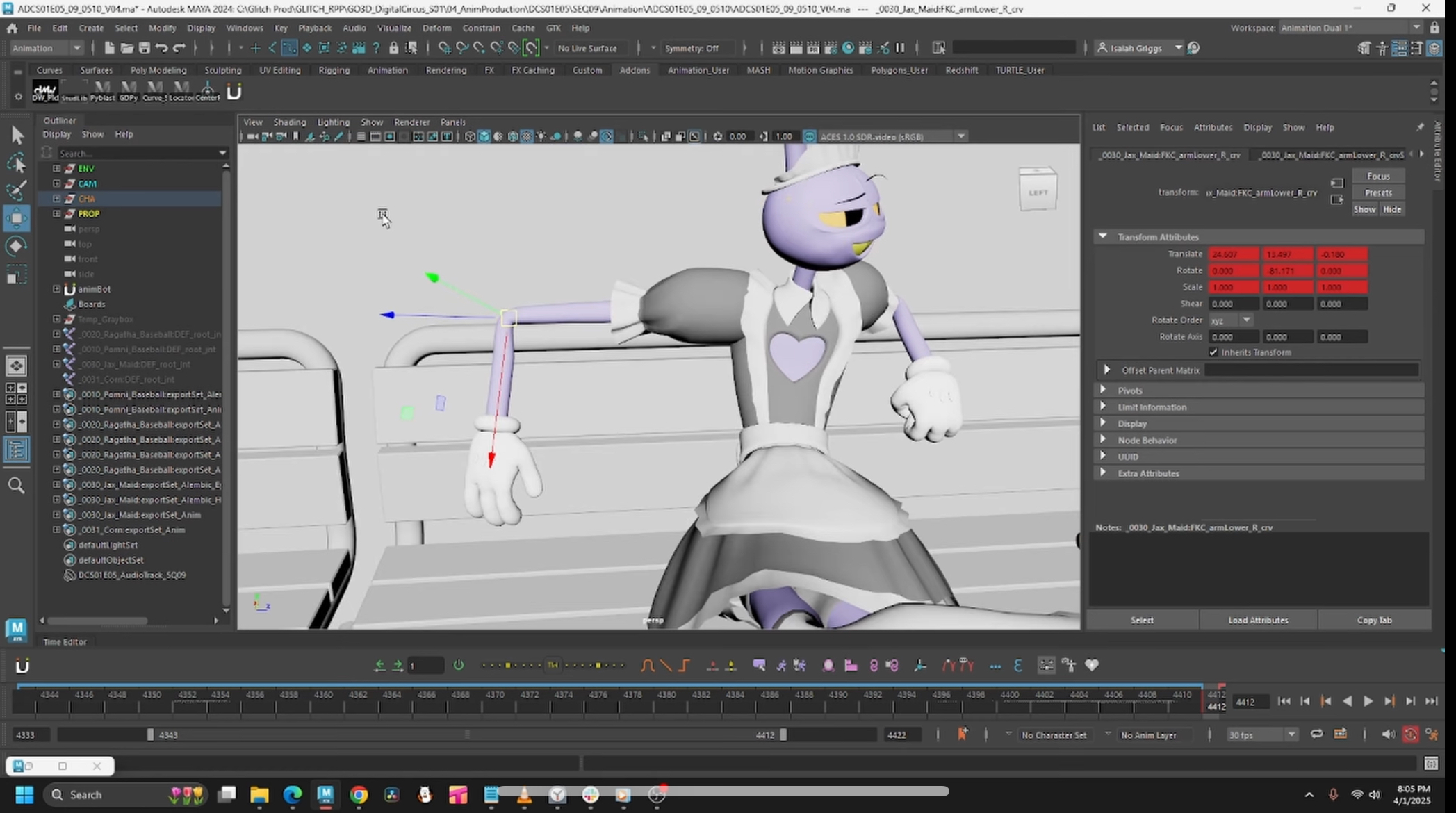Expand the Pivots section
This screenshot has height=813, width=1456.
(x=1103, y=390)
